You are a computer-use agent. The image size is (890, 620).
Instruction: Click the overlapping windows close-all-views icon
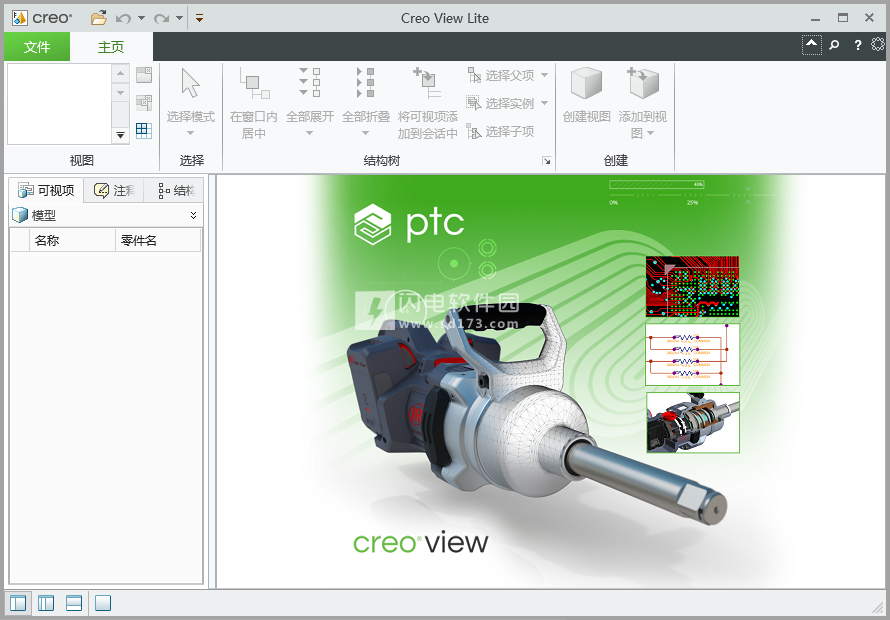[144, 103]
